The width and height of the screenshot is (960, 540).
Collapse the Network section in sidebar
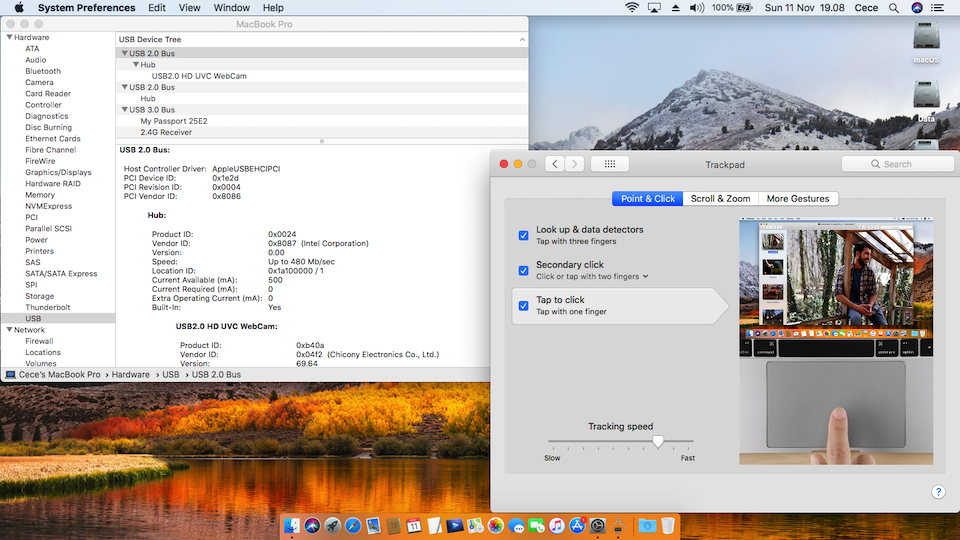click(x=9, y=329)
